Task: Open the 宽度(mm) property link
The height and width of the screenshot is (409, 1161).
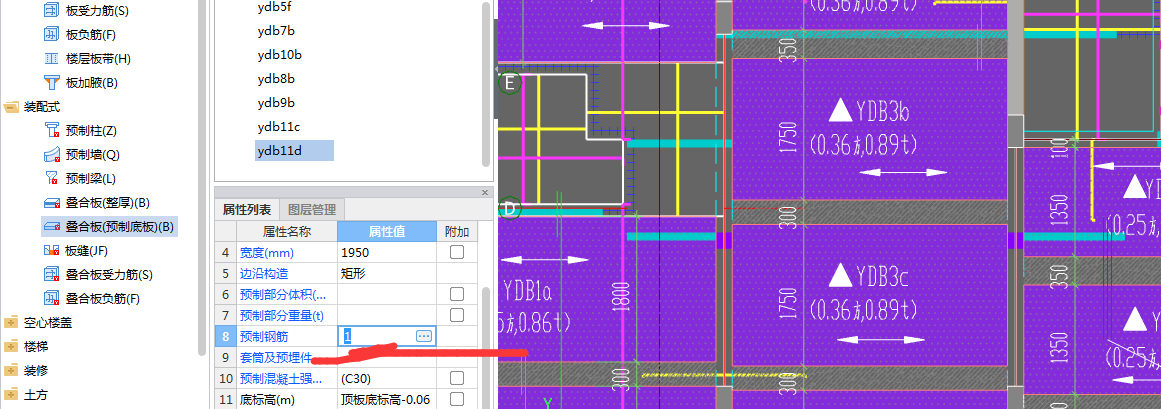Action: click(267, 253)
